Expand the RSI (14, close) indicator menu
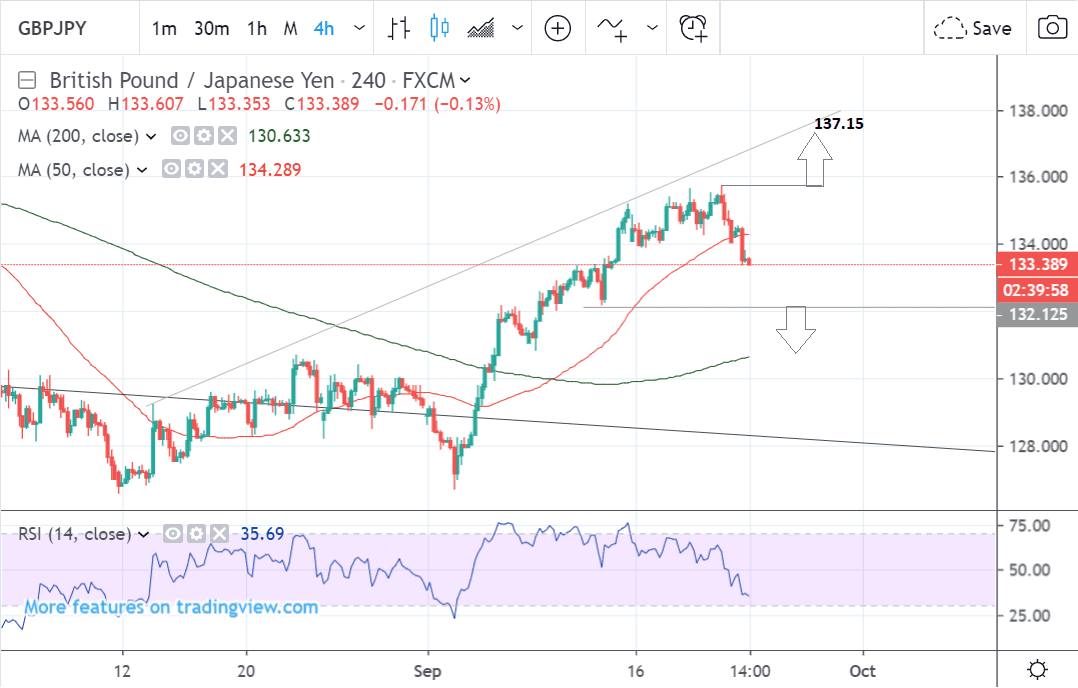Screen dimensions: 1078x688 142,535
